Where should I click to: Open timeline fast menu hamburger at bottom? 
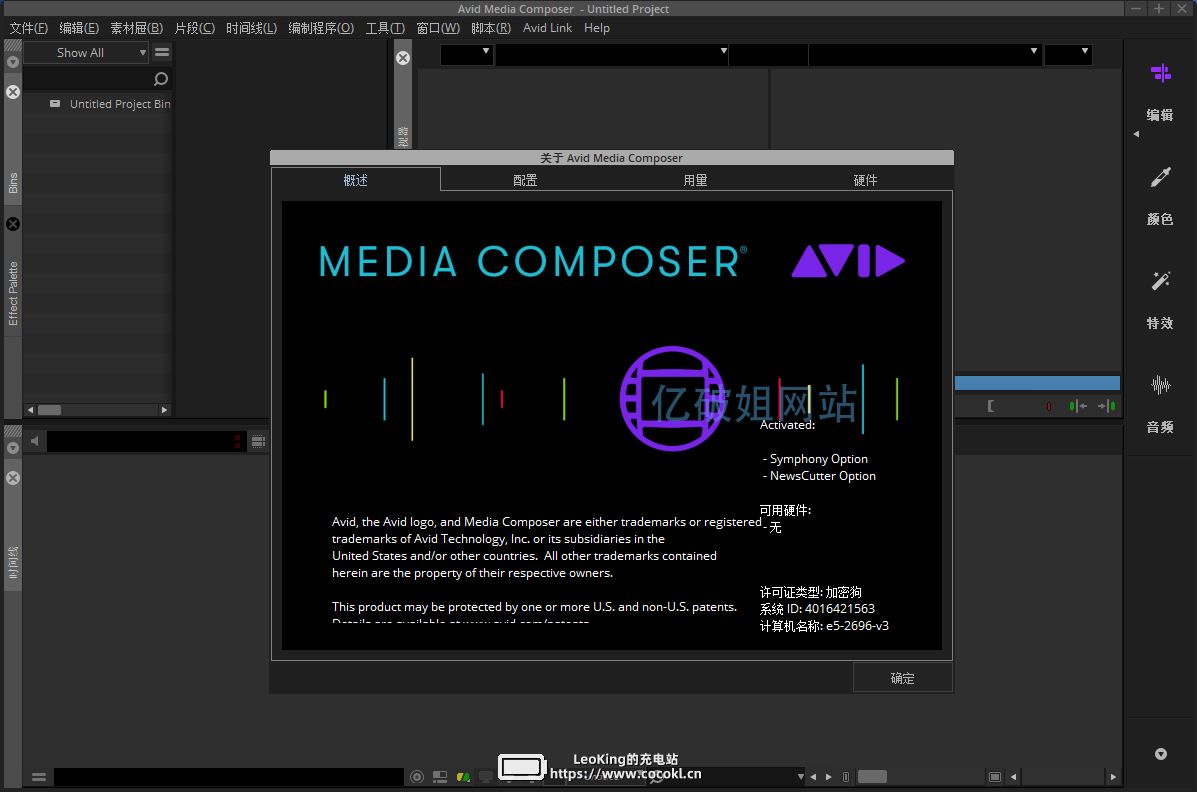point(39,777)
